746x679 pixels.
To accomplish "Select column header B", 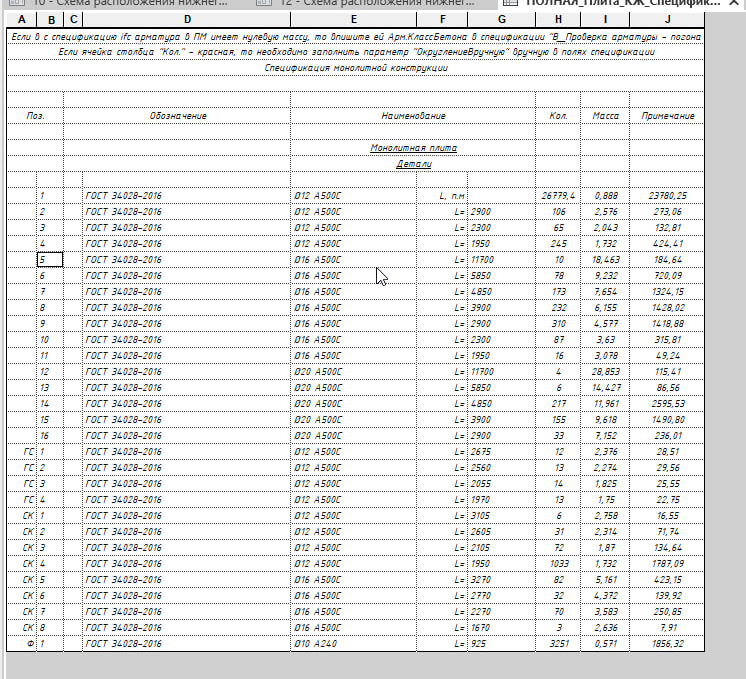I will [50, 20].
